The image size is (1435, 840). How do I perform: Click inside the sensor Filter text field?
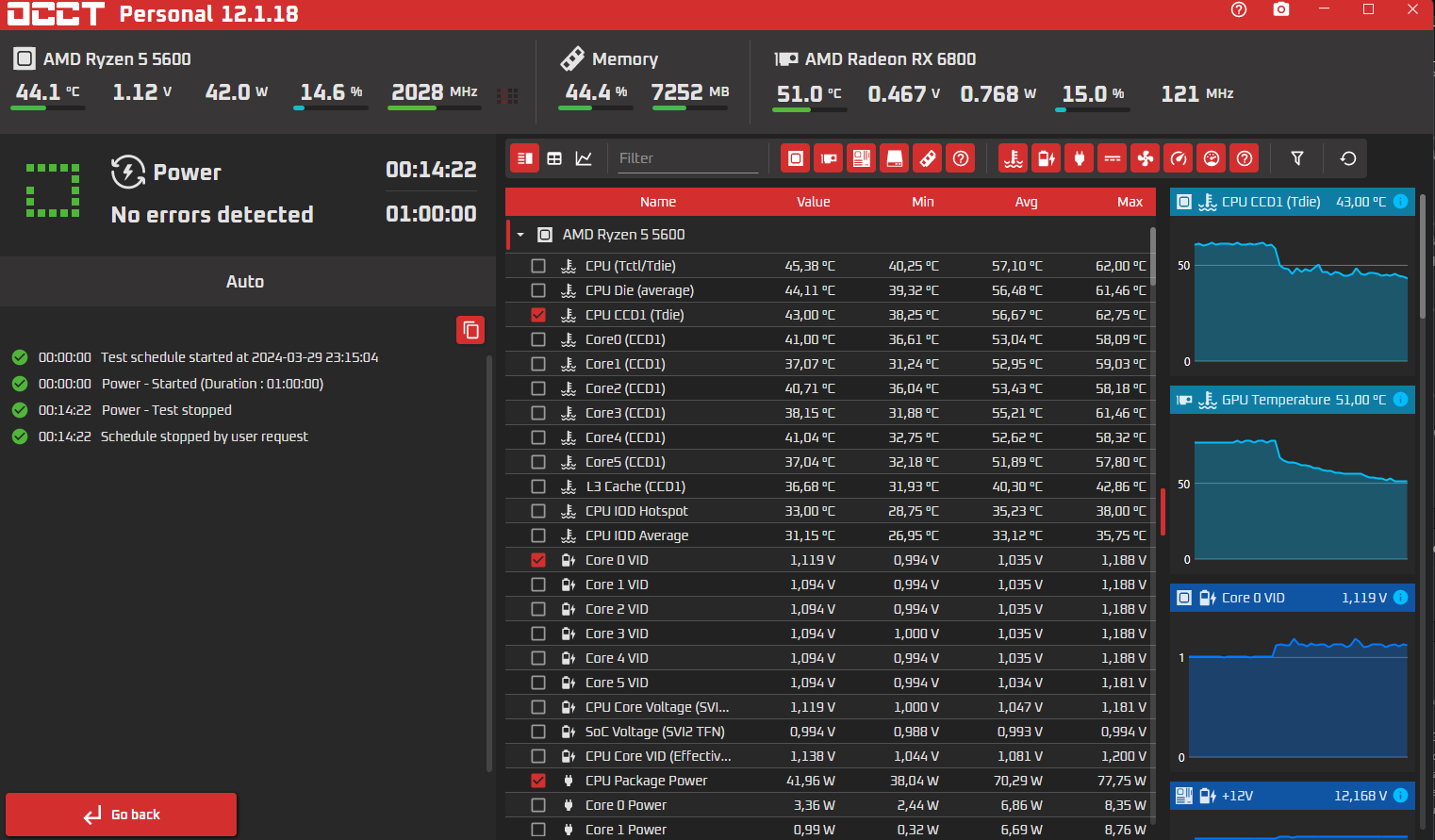(687, 158)
